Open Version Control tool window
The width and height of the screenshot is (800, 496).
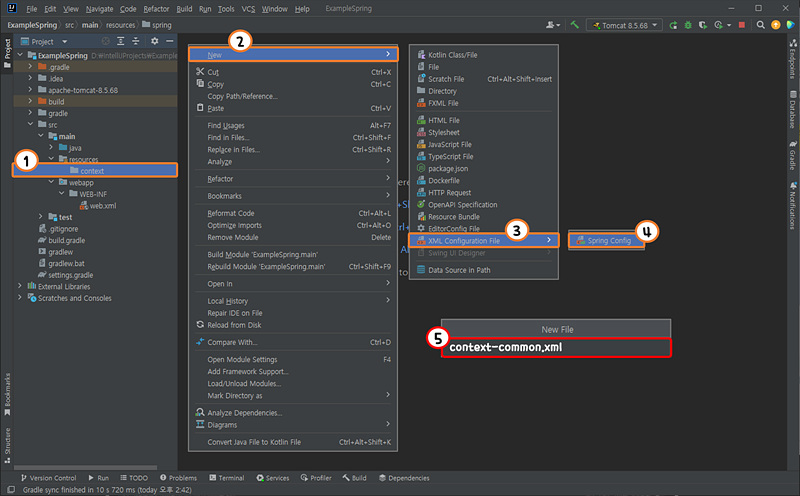tap(48, 478)
